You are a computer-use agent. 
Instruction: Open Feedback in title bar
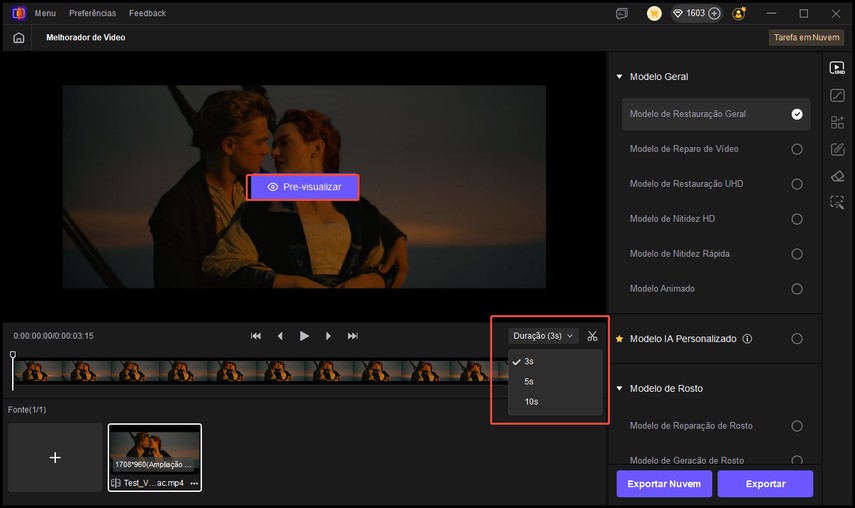point(147,13)
